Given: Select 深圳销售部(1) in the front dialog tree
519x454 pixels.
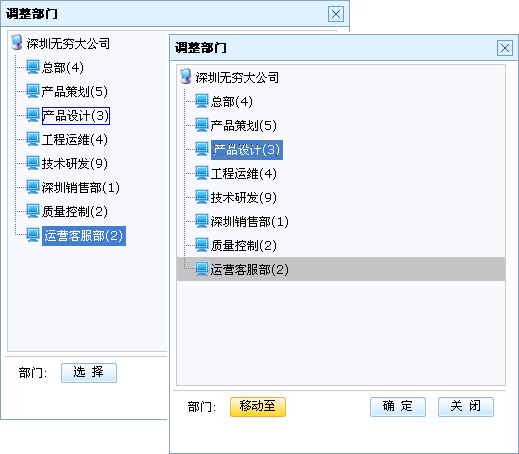Looking at the screenshot, I should [x=249, y=222].
